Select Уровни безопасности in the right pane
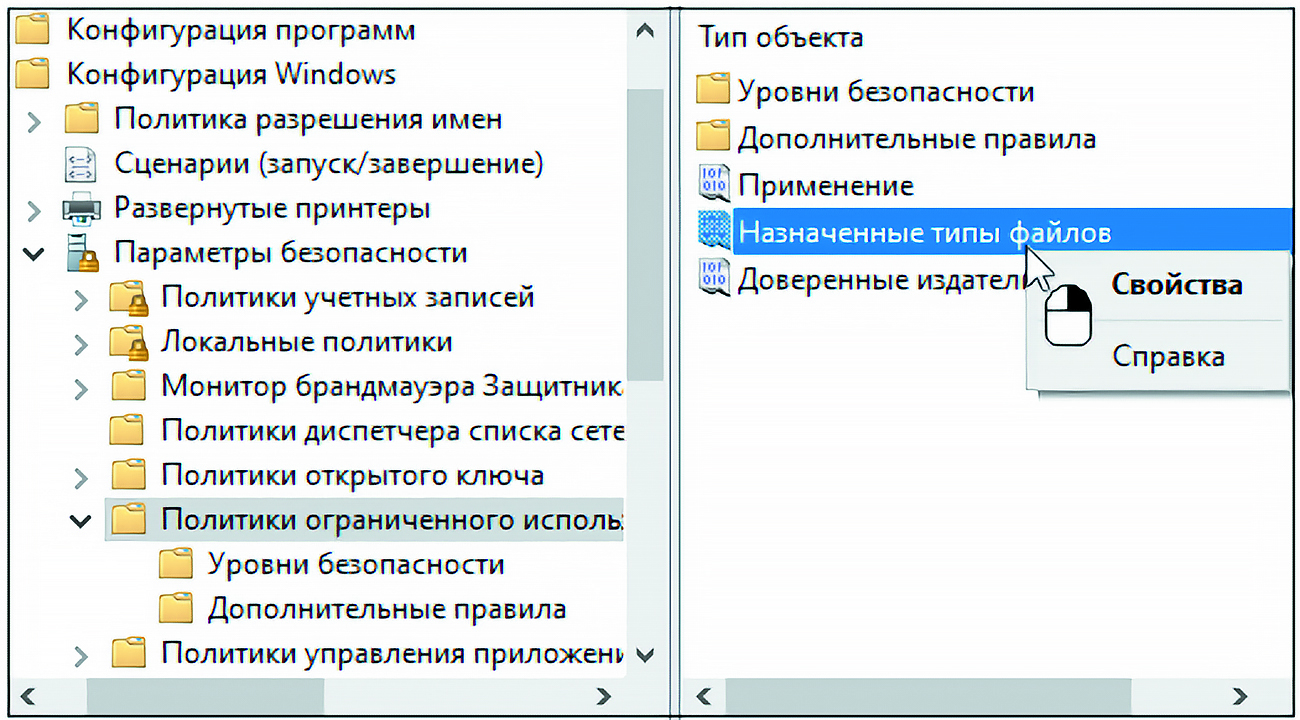 [x=885, y=92]
